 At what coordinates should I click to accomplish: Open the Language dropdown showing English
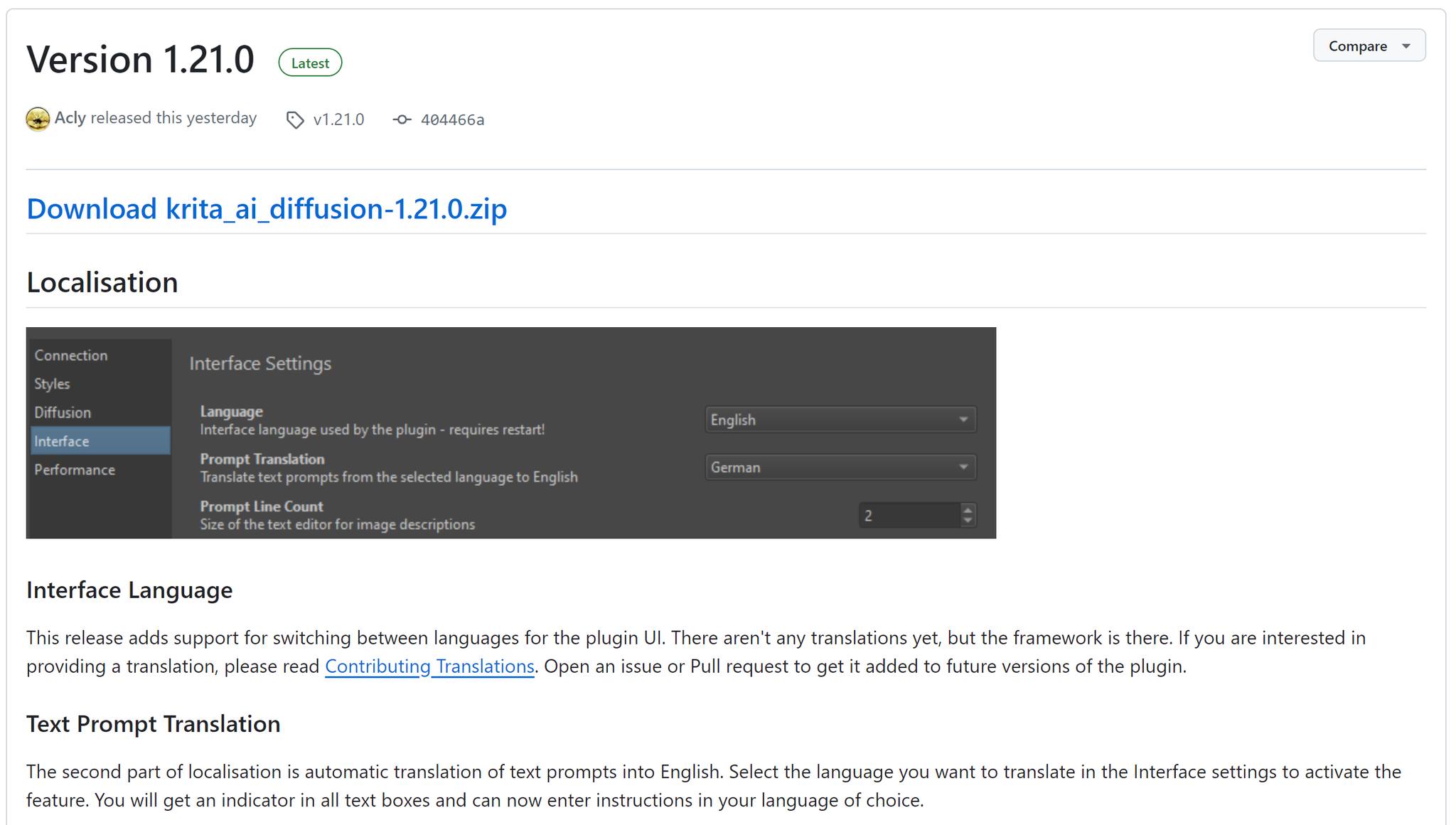pyautogui.click(x=840, y=420)
